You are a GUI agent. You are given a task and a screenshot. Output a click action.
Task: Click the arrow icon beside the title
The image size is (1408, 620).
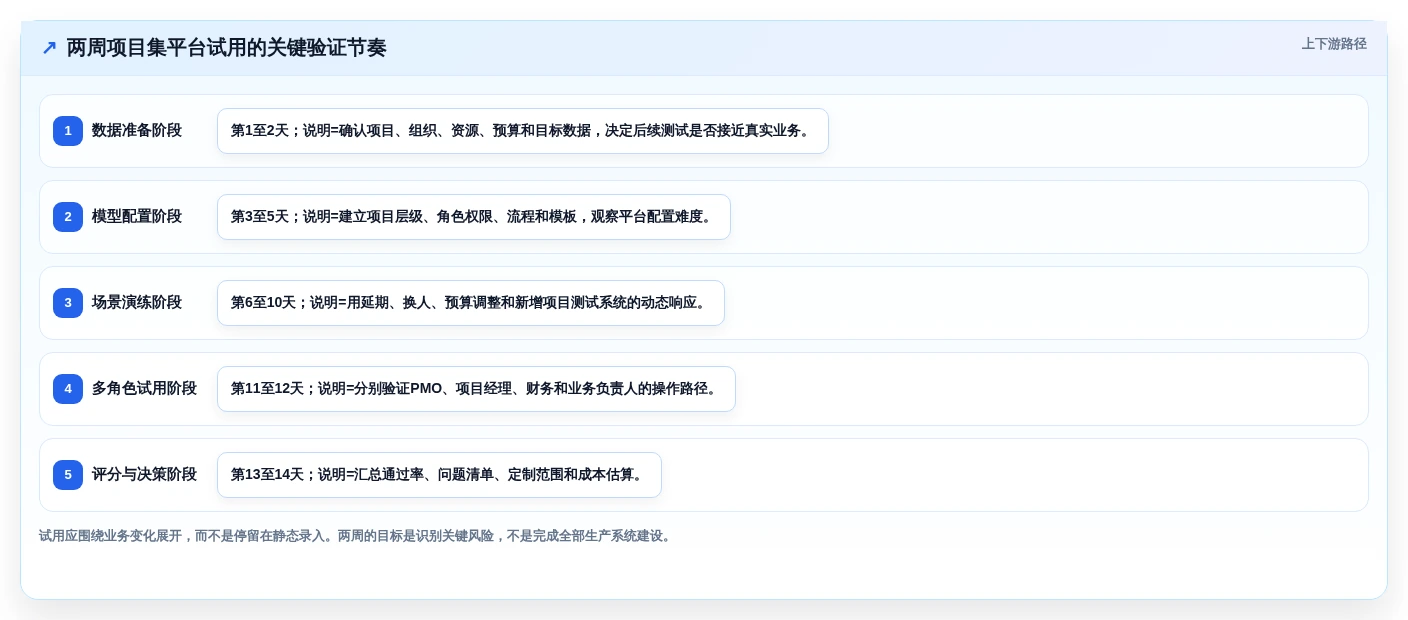(x=49, y=48)
